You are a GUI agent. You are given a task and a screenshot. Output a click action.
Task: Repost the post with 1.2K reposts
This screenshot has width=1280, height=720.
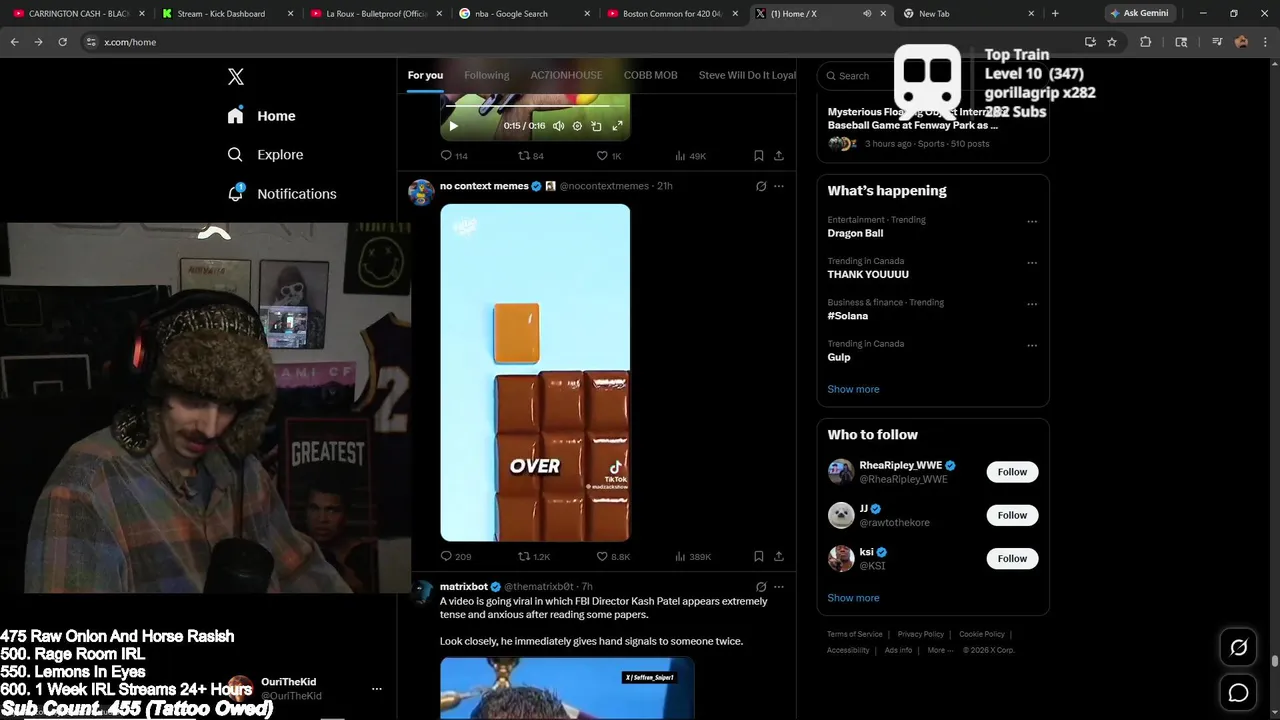coord(533,557)
